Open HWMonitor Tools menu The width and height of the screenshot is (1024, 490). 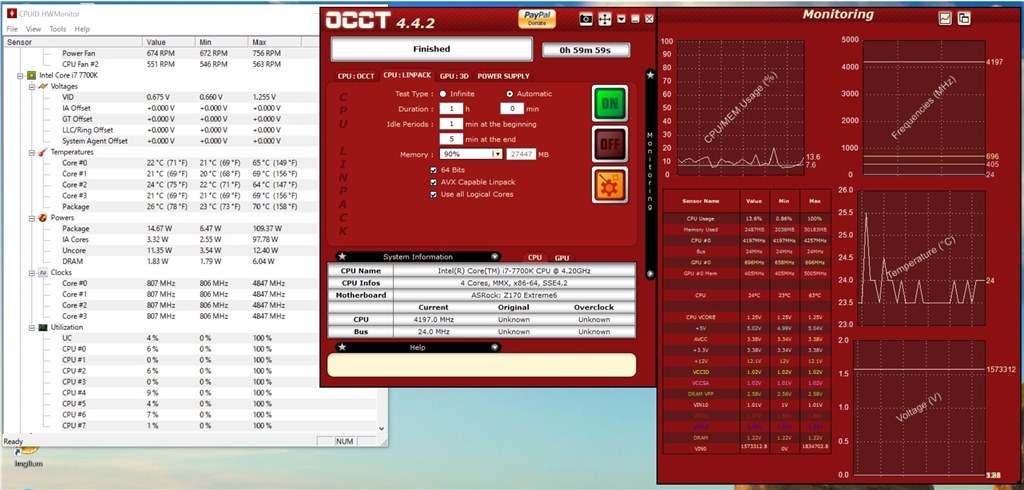(x=58, y=29)
